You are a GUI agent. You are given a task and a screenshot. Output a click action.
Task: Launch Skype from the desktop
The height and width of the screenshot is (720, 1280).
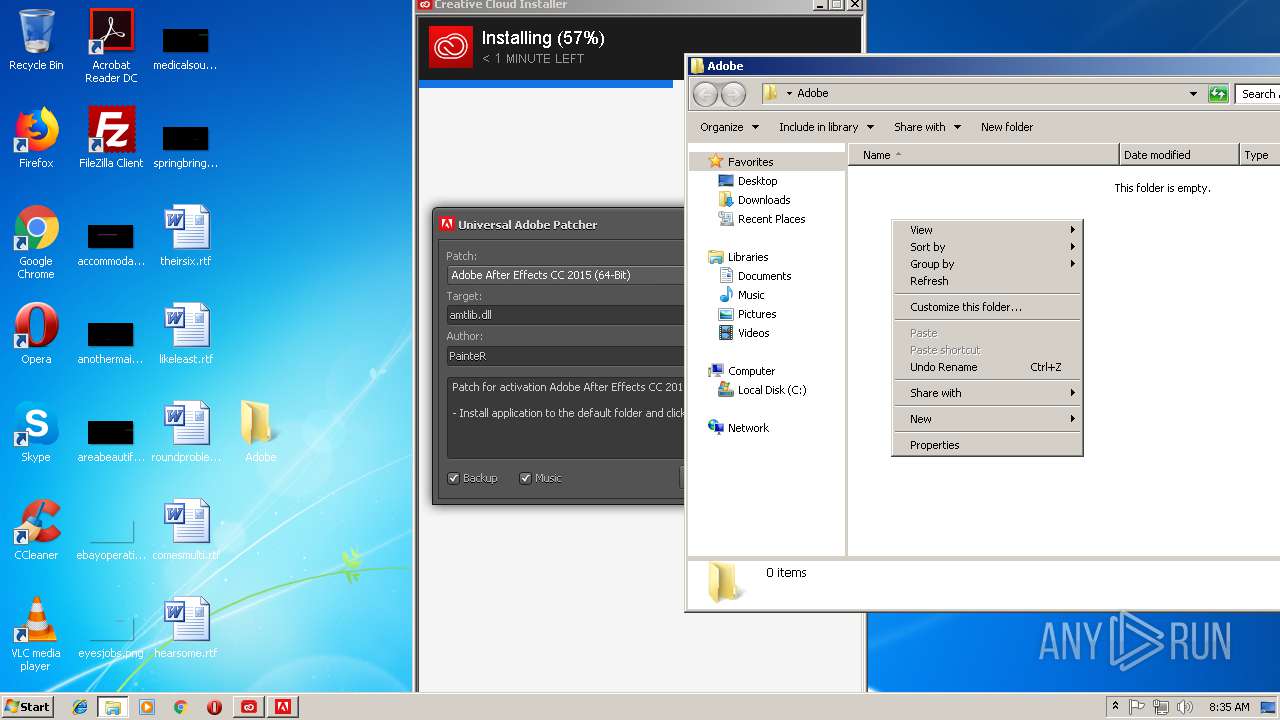coord(36,432)
